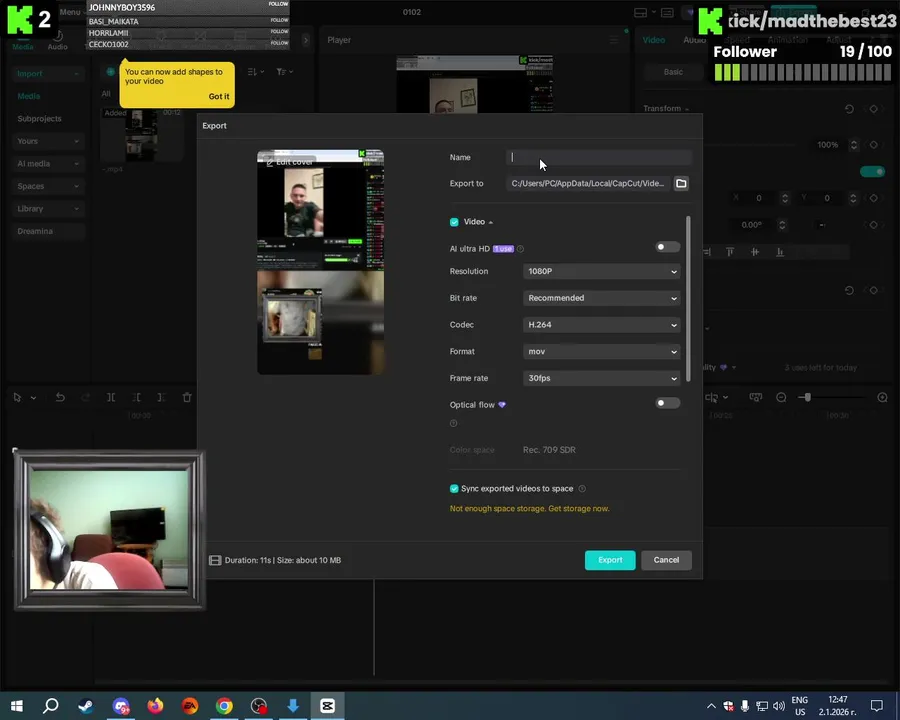Click the timeline zoom in magnifier
The image size is (900, 720).
[x=883, y=397]
